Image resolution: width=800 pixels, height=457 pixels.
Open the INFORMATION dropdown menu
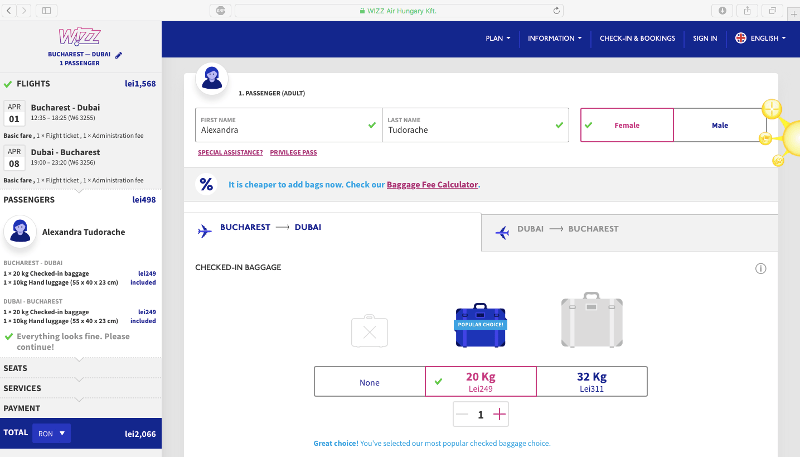[554, 38]
